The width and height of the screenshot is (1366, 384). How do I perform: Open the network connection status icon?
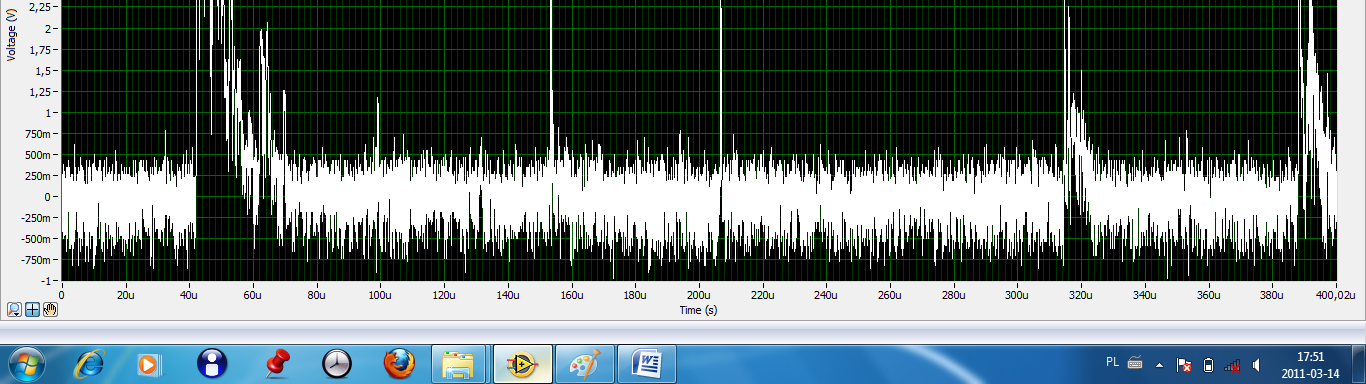click(1233, 365)
